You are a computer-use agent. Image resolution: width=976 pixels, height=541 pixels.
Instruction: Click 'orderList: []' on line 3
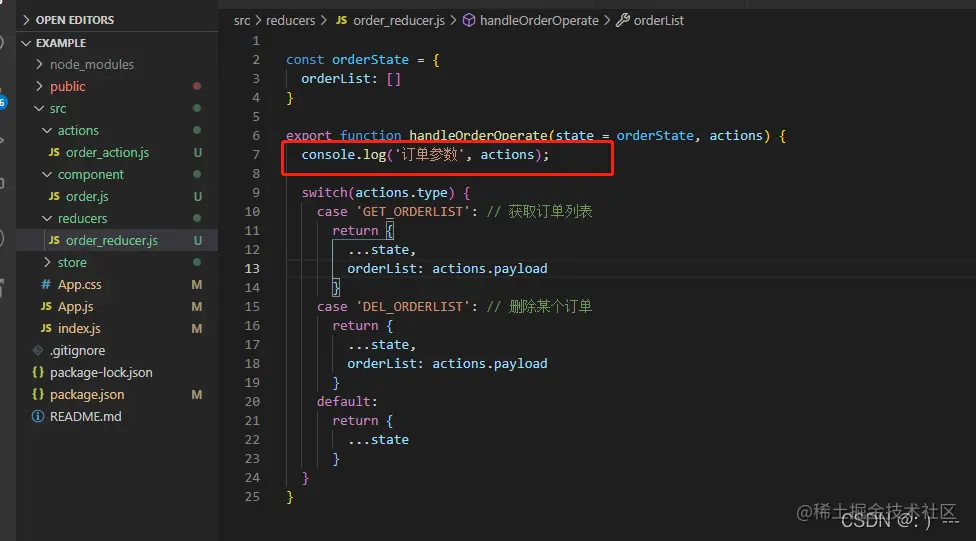pos(351,79)
